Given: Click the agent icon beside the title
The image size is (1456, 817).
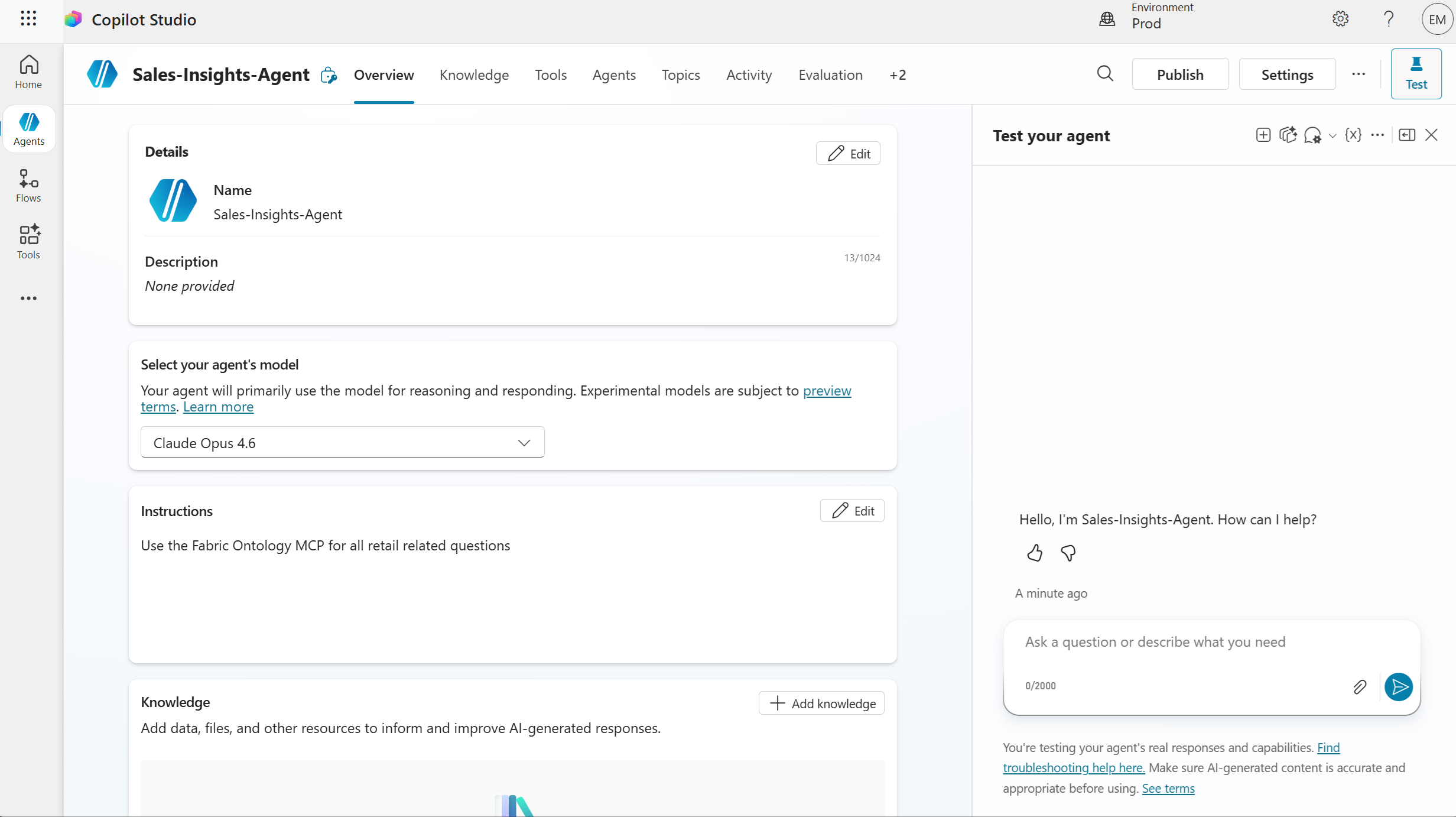Looking at the screenshot, I should pyautogui.click(x=102, y=74).
